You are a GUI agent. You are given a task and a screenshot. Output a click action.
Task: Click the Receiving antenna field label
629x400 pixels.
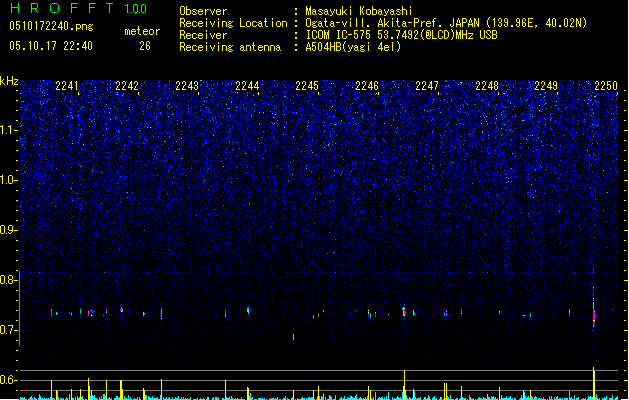(x=230, y=47)
